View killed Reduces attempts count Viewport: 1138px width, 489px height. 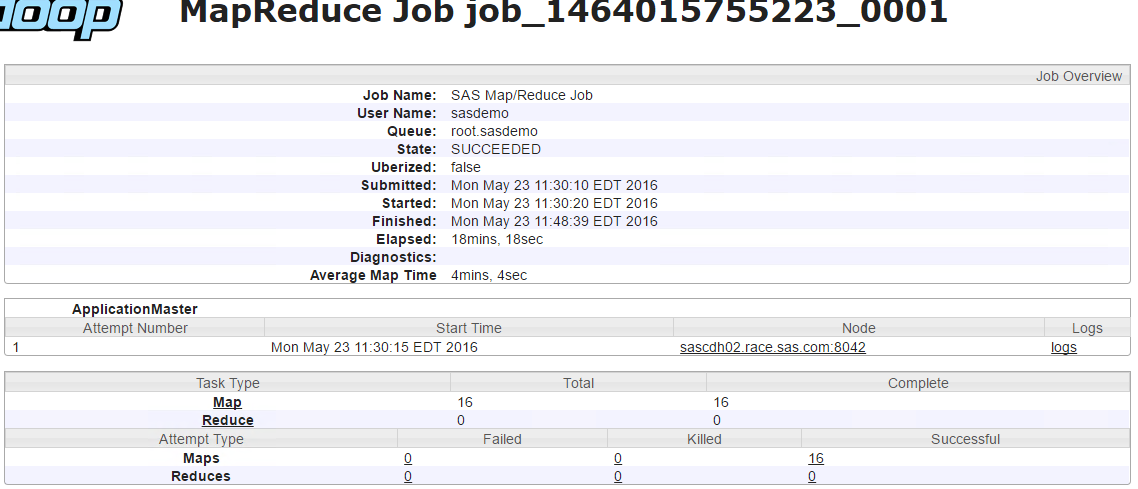[x=618, y=476]
